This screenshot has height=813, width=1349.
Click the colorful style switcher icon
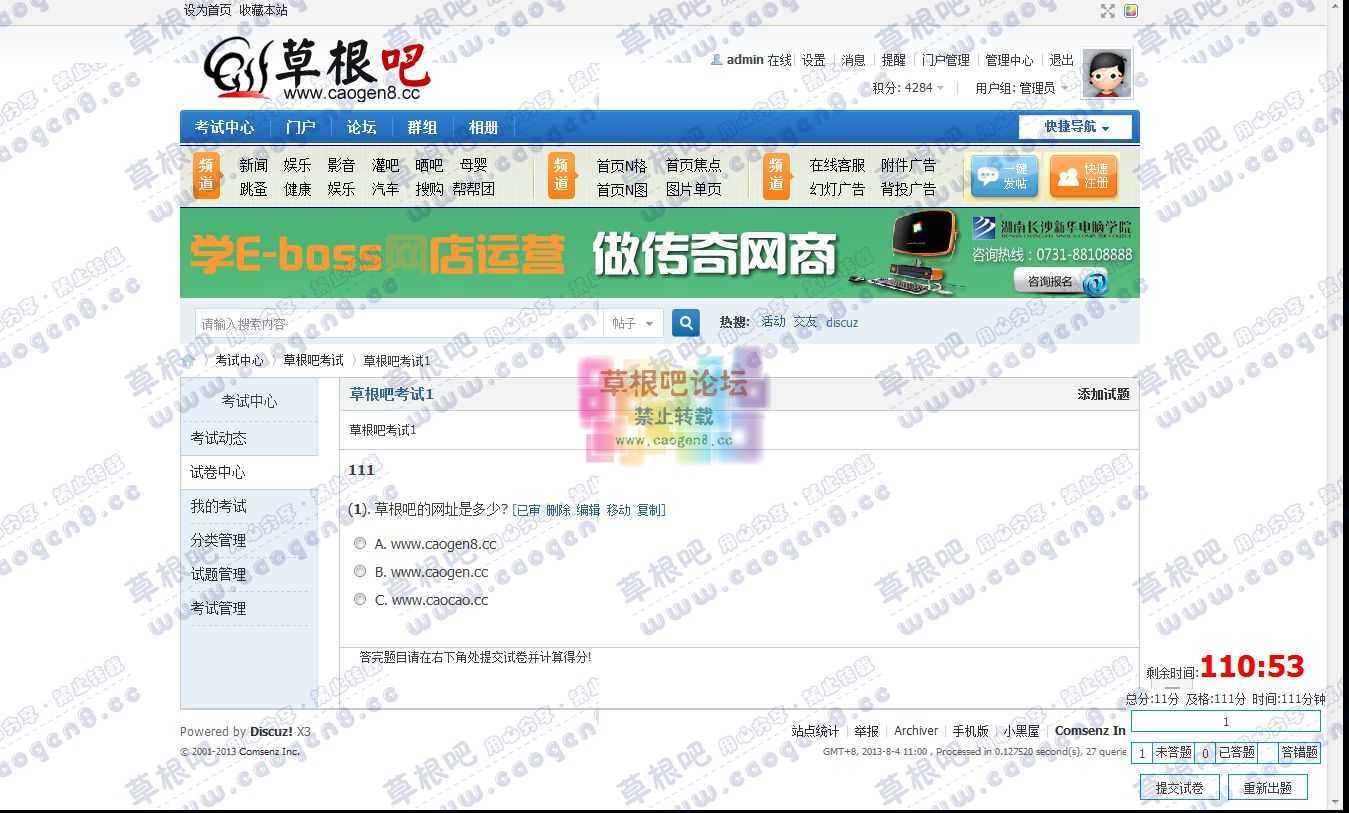(x=1131, y=11)
